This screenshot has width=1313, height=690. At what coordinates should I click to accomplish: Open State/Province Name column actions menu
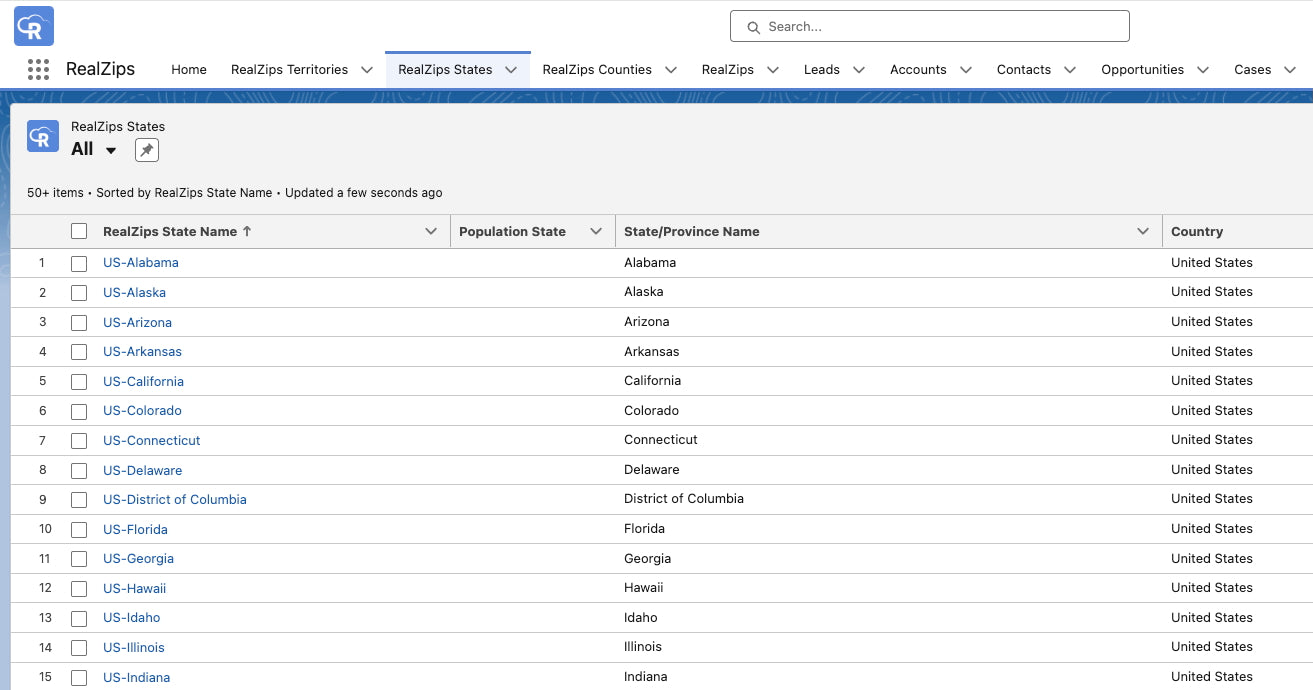(1143, 231)
